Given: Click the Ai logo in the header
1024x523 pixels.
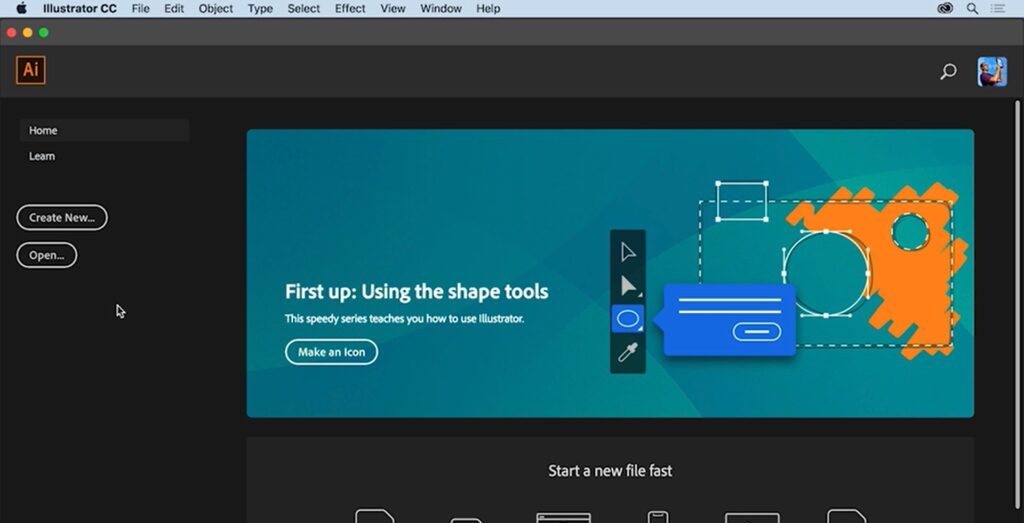Looking at the screenshot, I should pyautogui.click(x=31, y=70).
